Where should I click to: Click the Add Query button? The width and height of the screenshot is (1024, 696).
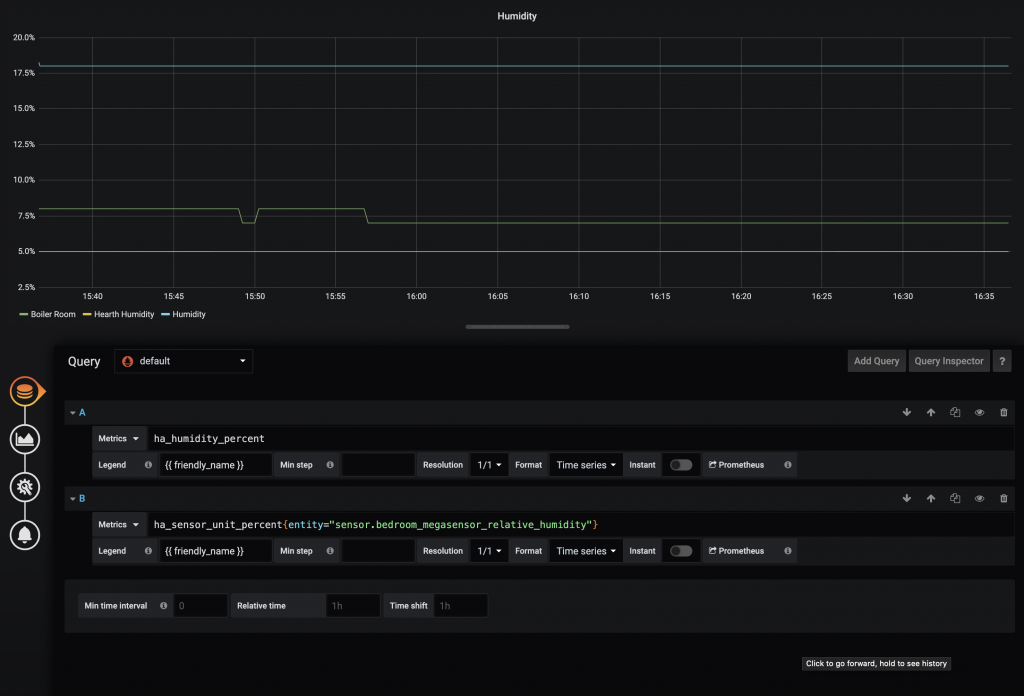(x=876, y=361)
